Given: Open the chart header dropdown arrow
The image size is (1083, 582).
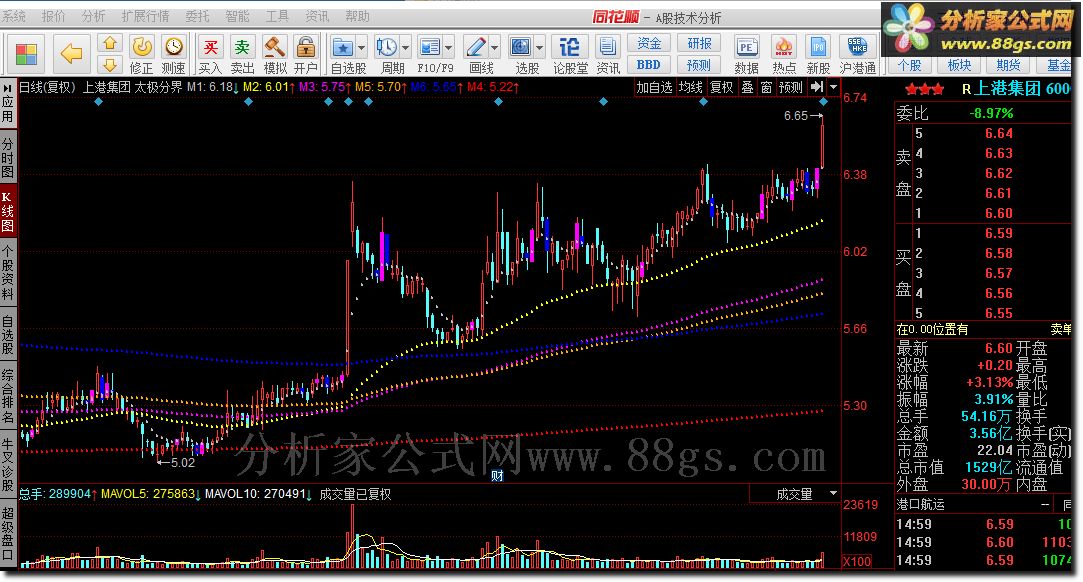Looking at the screenshot, I should 833,87.
